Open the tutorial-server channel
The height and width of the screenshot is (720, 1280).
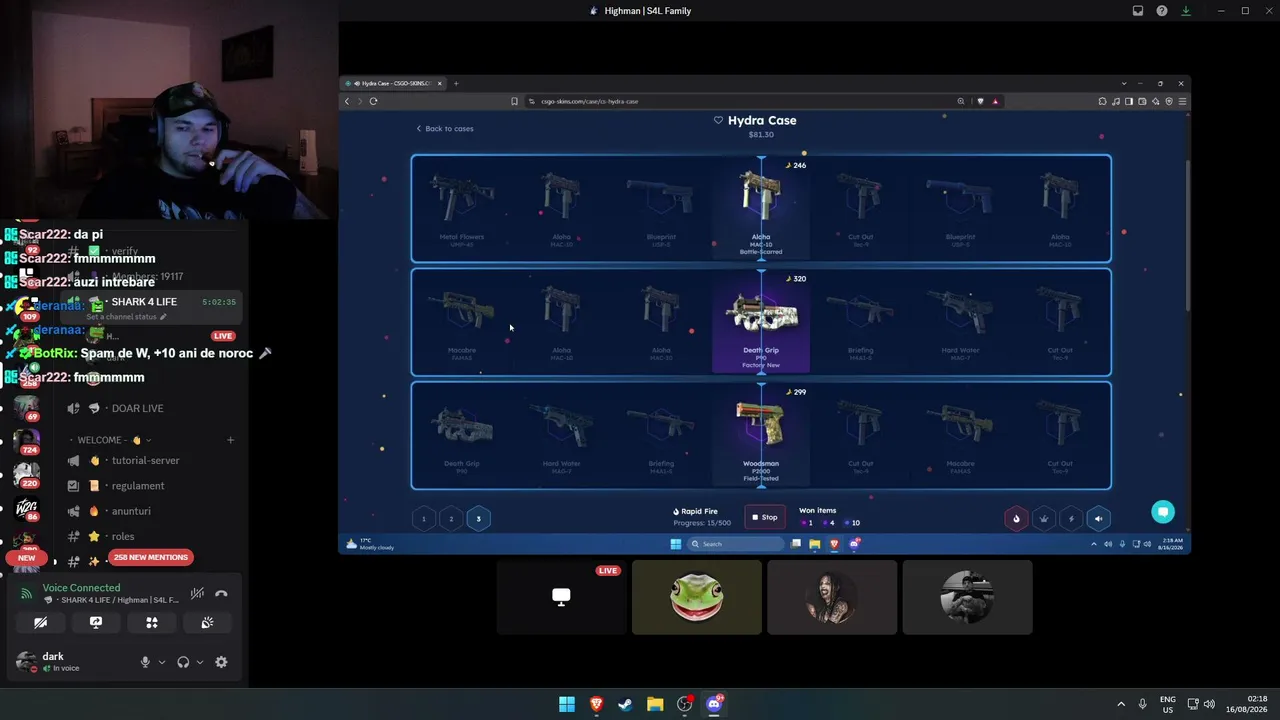pyautogui.click(x=146, y=461)
